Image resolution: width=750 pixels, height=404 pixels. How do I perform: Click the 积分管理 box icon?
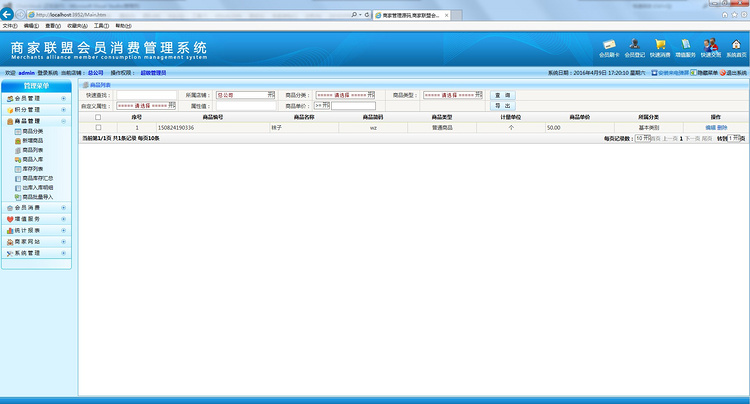pyautogui.click(x=10, y=110)
